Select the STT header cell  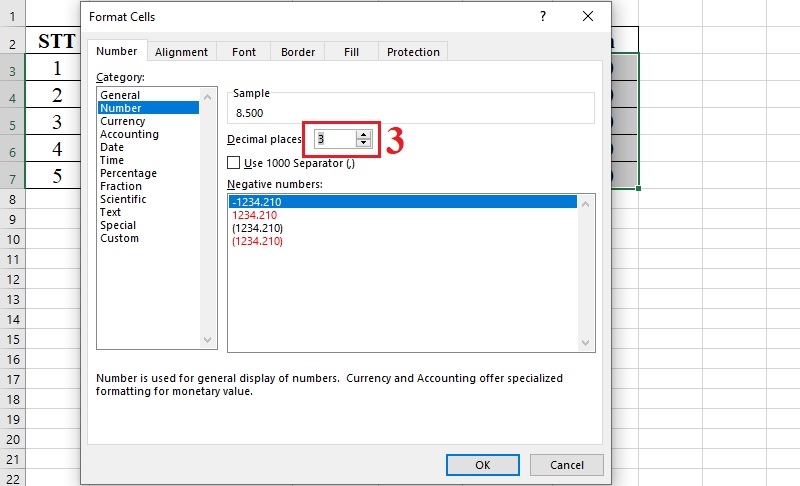click(53, 40)
